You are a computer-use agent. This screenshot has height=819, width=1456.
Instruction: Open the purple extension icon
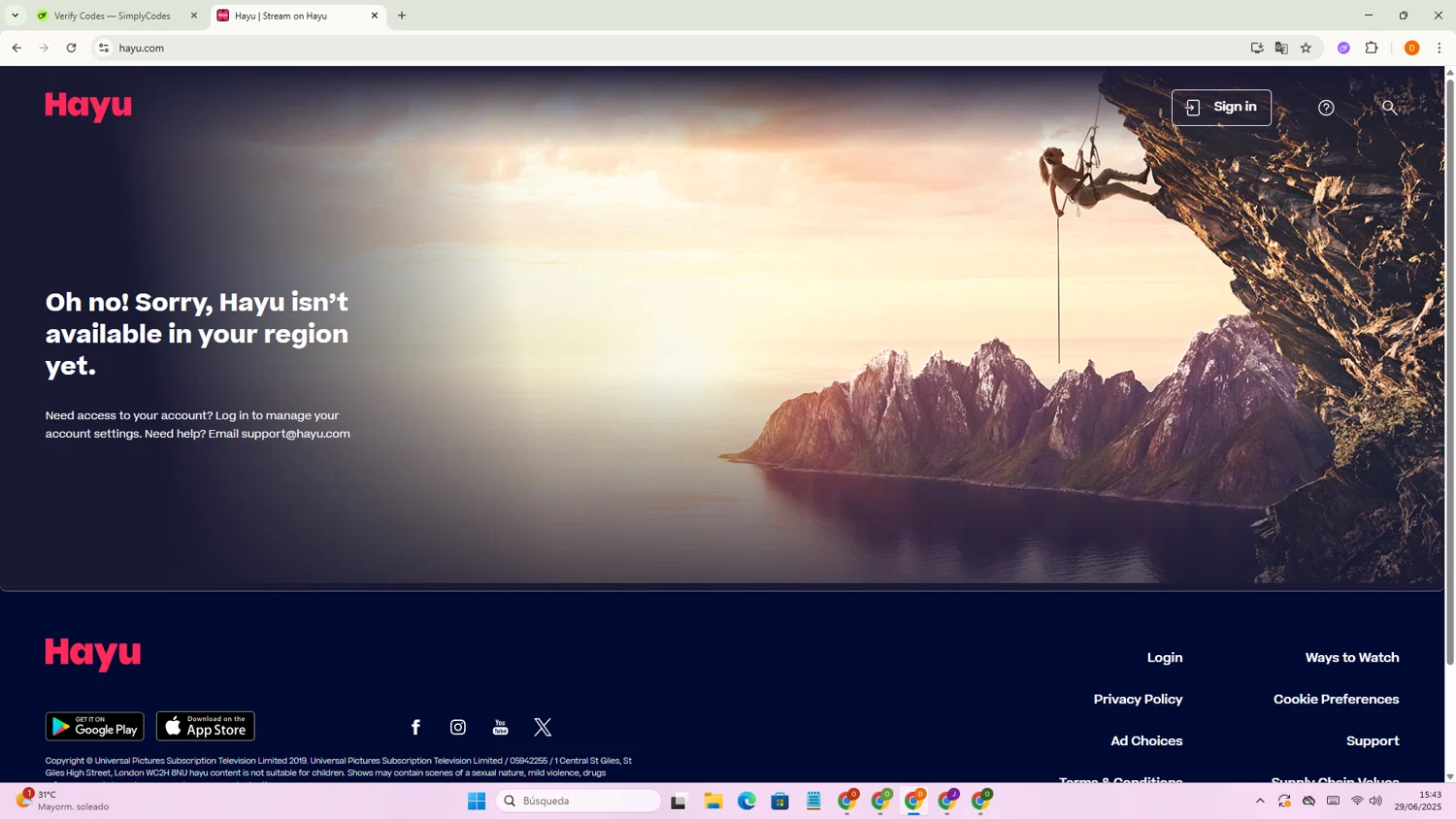[x=1343, y=48]
